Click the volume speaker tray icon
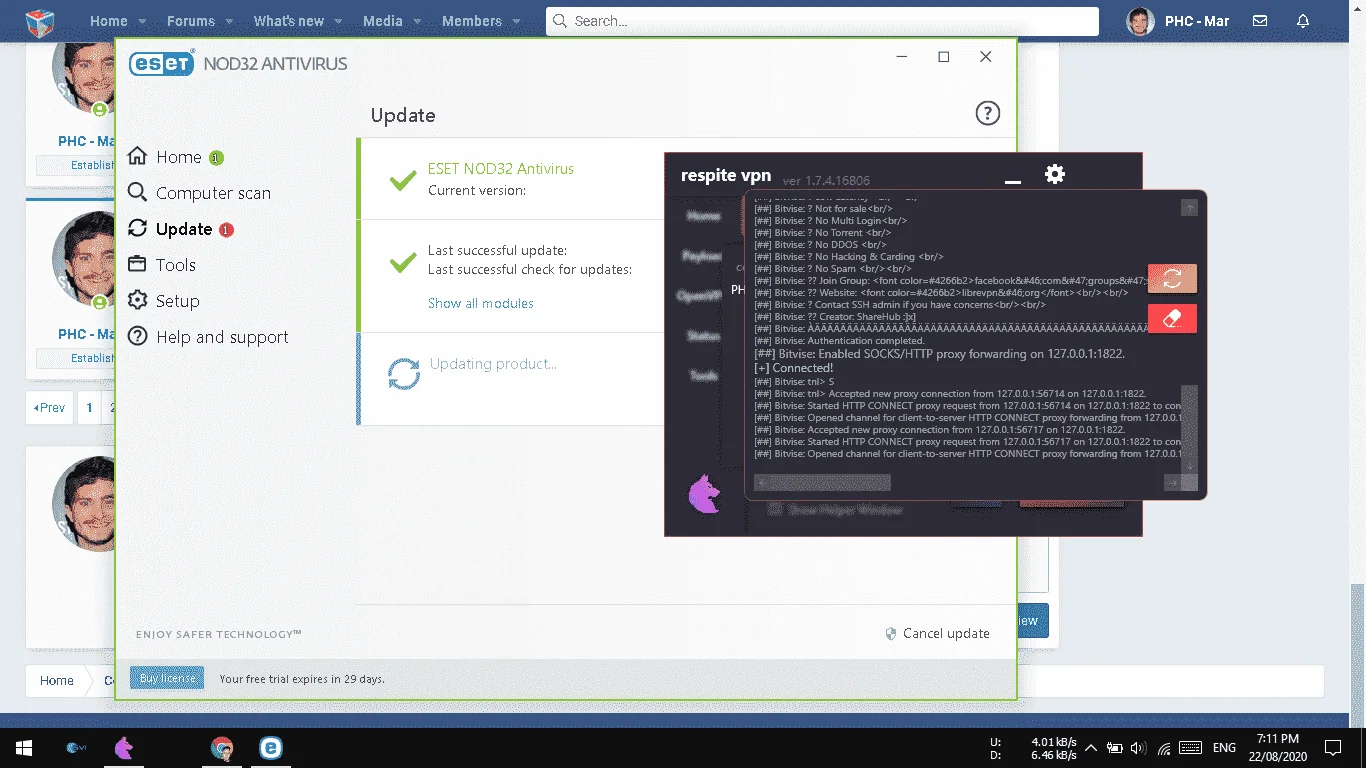The height and width of the screenshot is (768, 1366). click(x=1139, y=748)
